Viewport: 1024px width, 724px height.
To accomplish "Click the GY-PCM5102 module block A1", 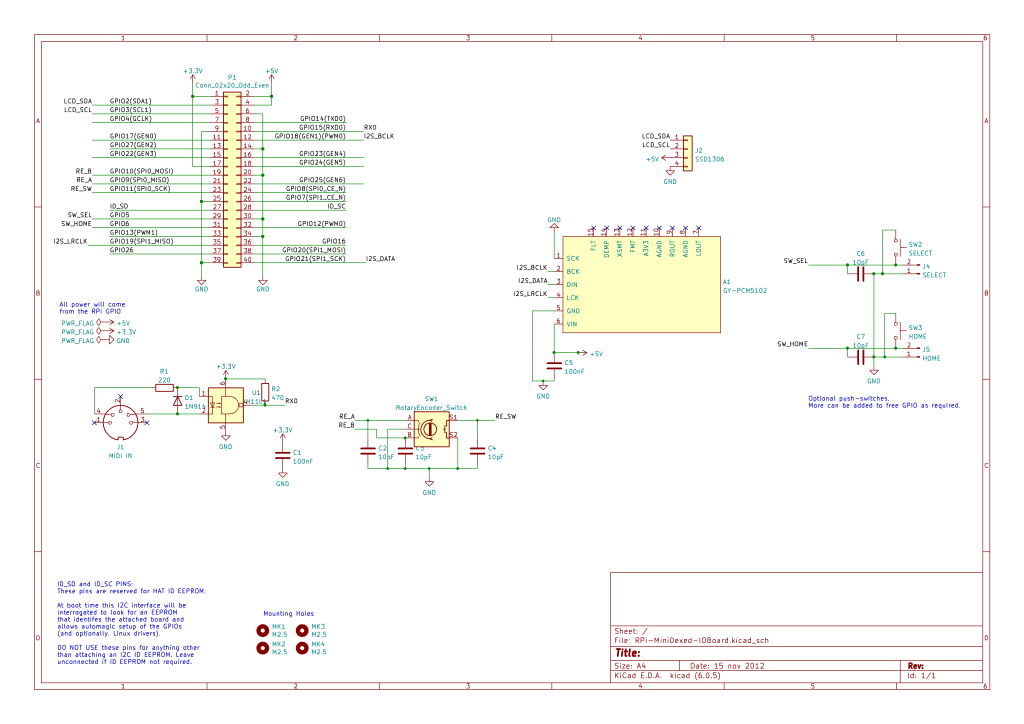I will [x=641, y=284].
